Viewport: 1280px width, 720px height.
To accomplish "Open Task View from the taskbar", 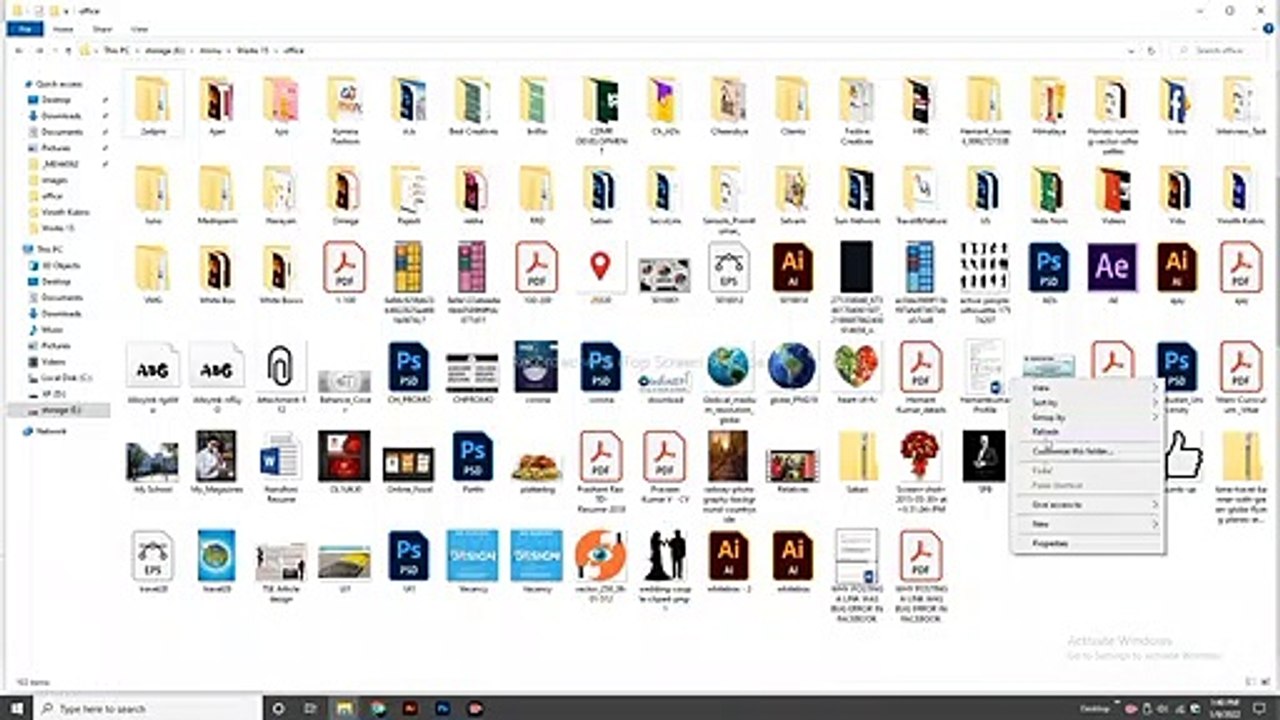I will point(311,708).
